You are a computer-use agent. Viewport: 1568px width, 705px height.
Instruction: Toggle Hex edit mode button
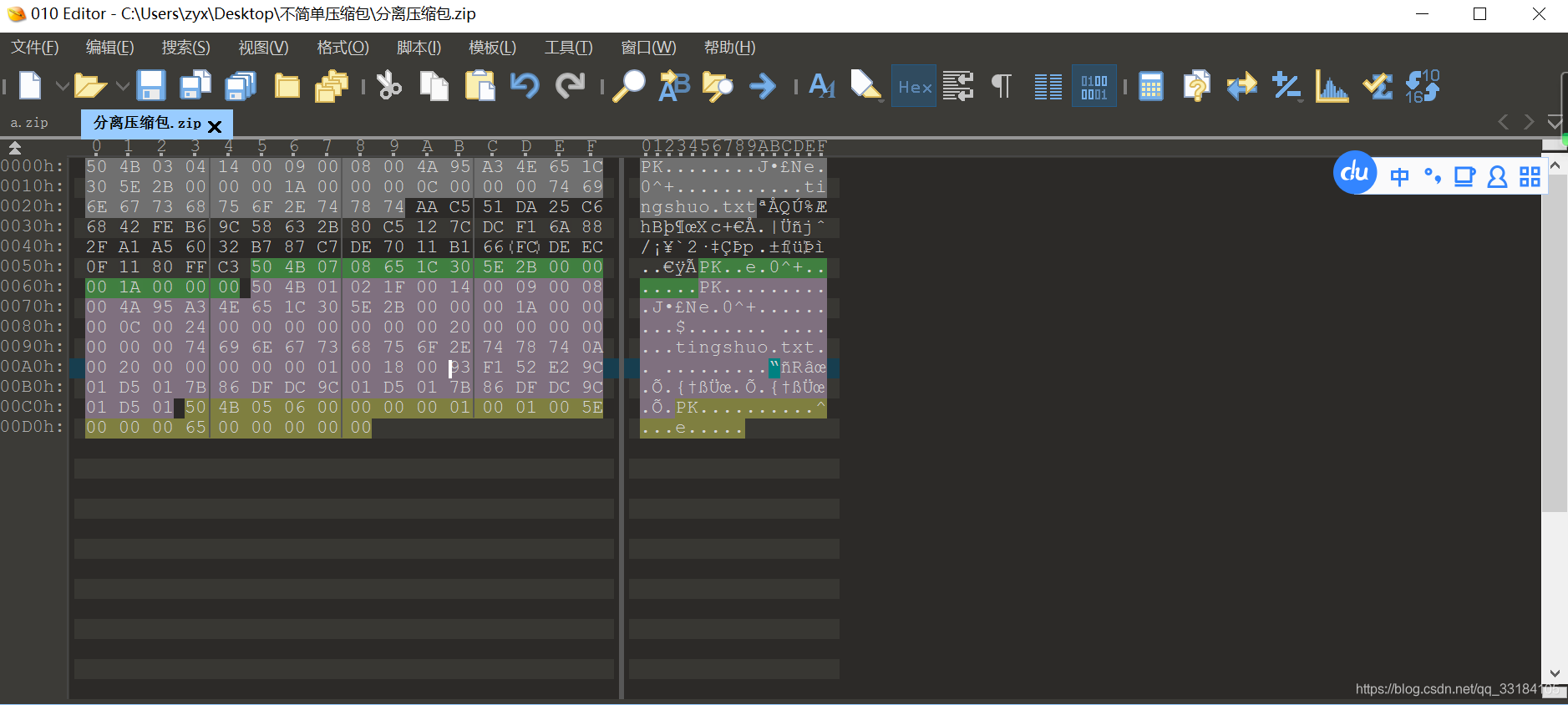click(x=915, y=86)
